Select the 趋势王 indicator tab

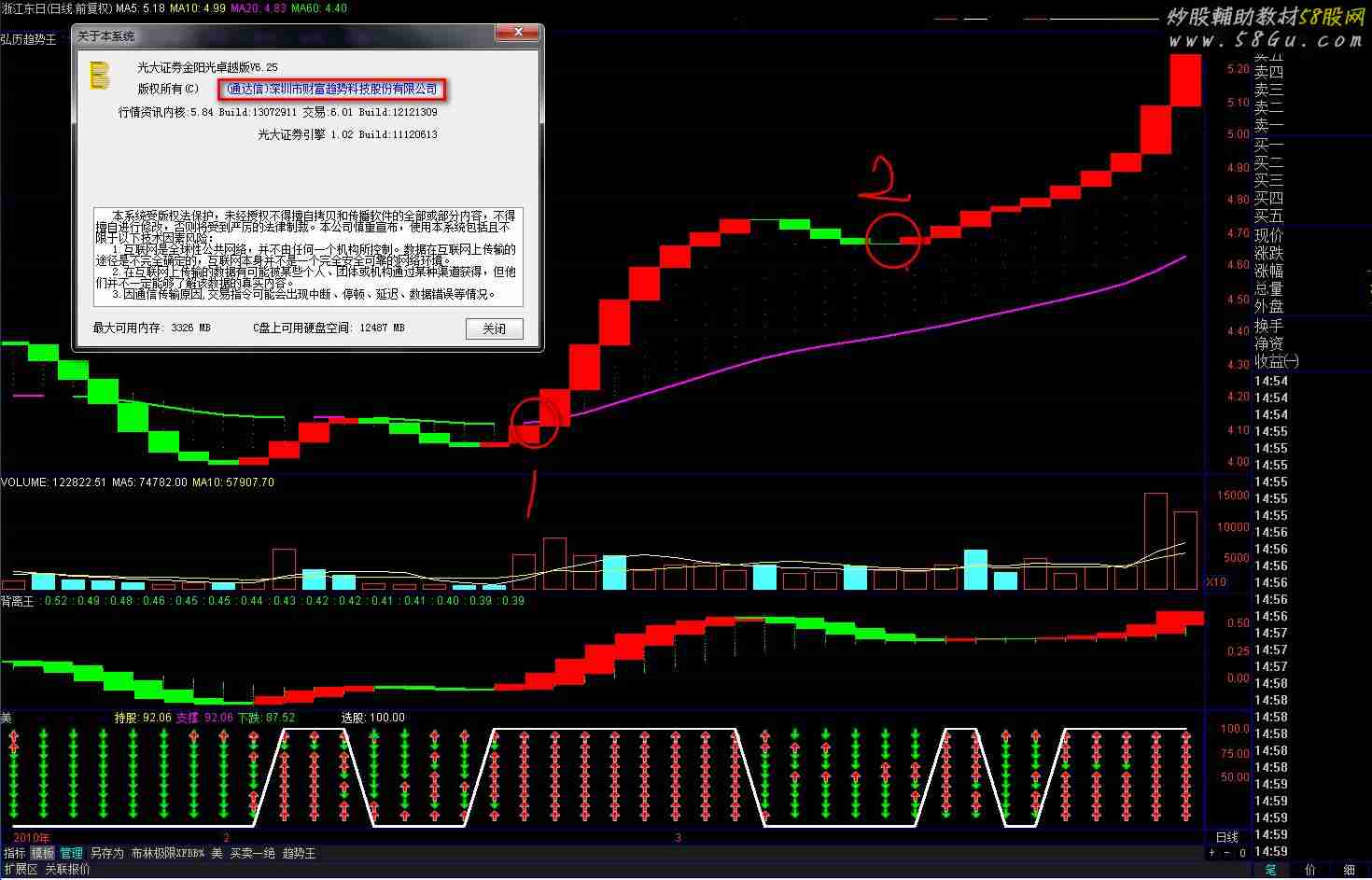(x=299, y=853)
